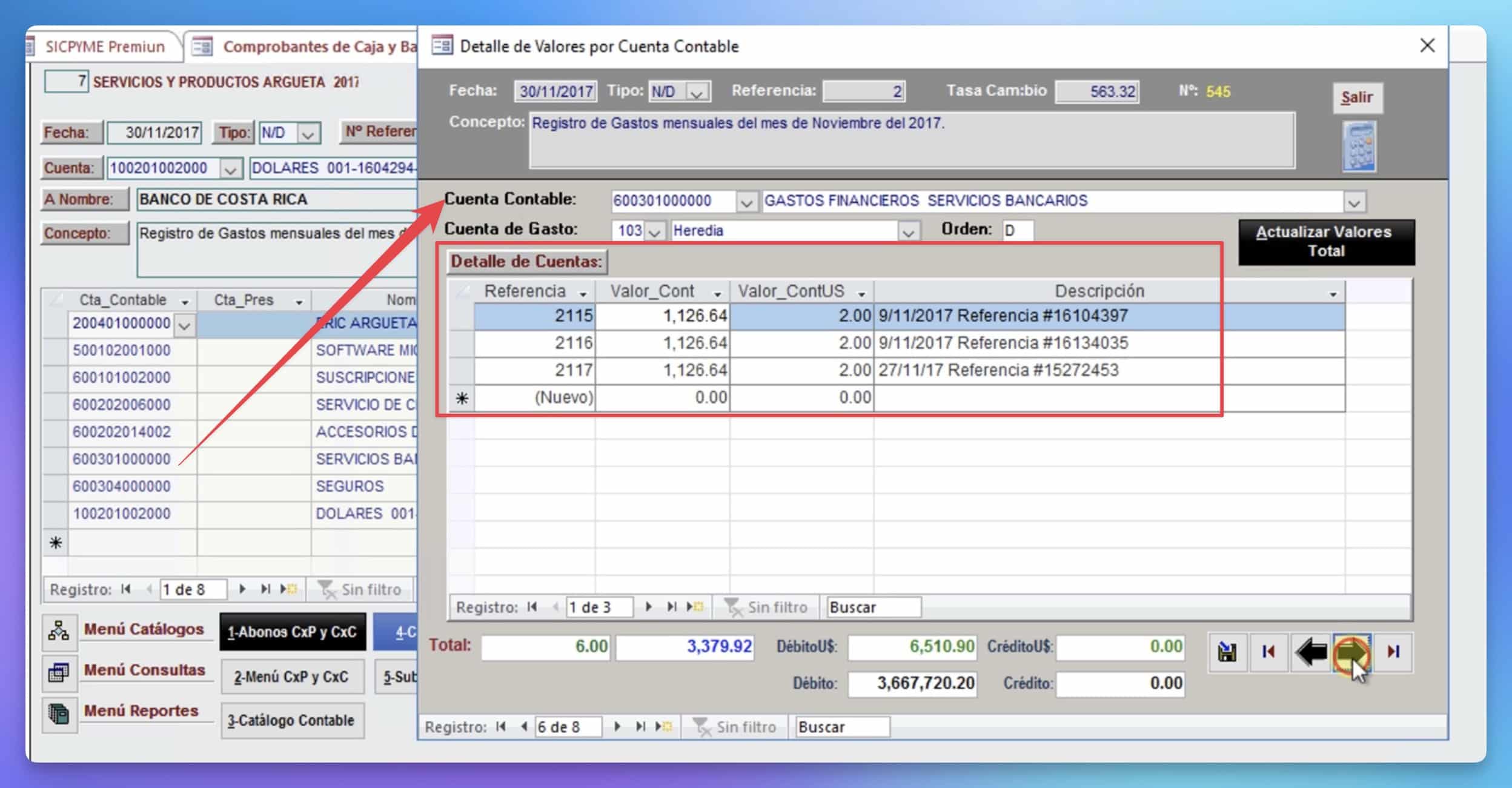1512x788 pixels.
Task: Expand the Cuenta Contable code dropdown
Action: click(746, 202)
